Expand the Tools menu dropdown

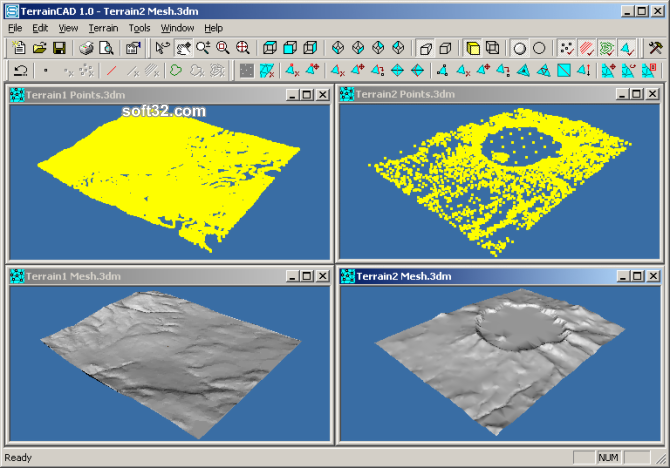140,28
